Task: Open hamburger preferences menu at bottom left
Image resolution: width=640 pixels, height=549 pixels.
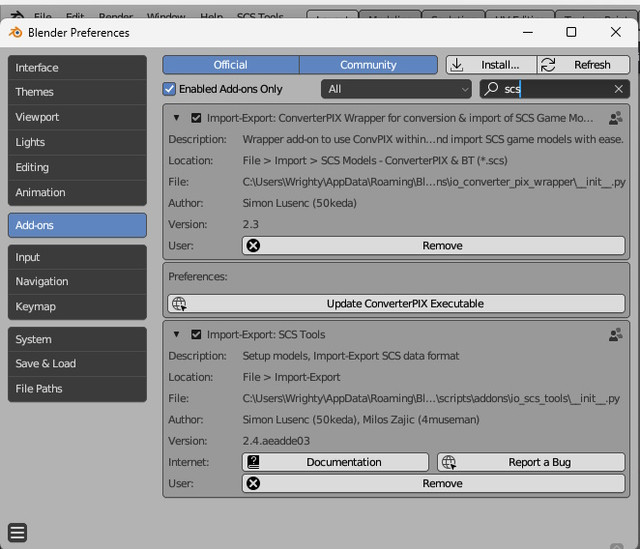Action: [18, 532]
